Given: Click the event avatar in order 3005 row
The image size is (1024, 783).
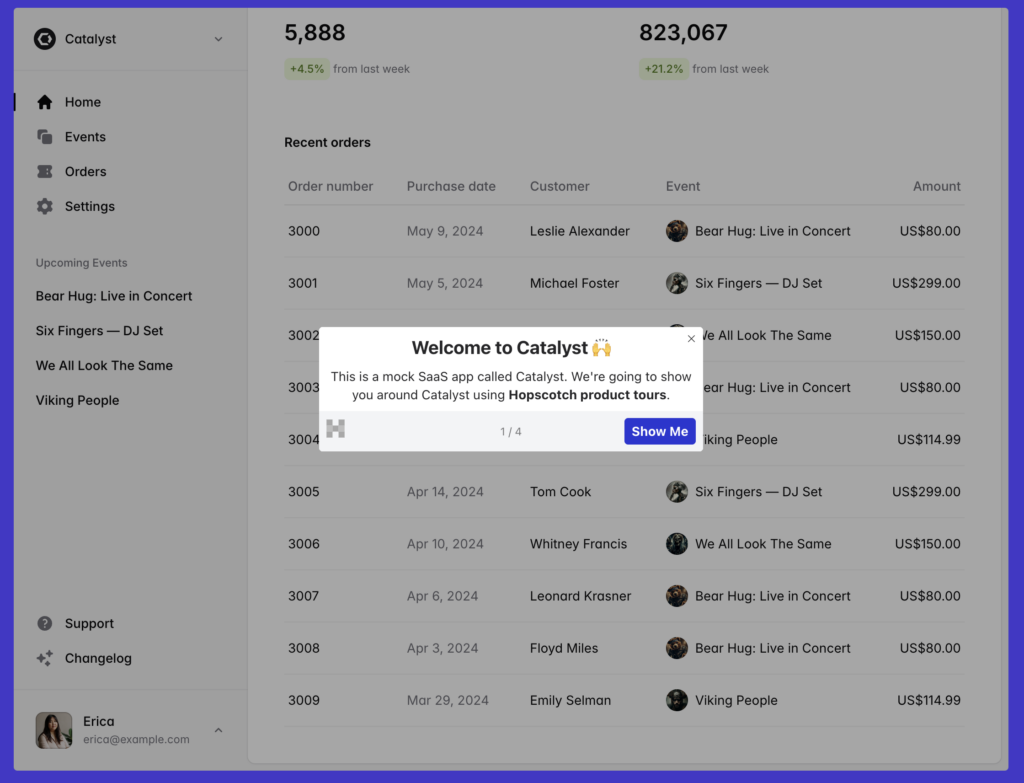Looking at the screenshot, I should (x=677, y=492).
